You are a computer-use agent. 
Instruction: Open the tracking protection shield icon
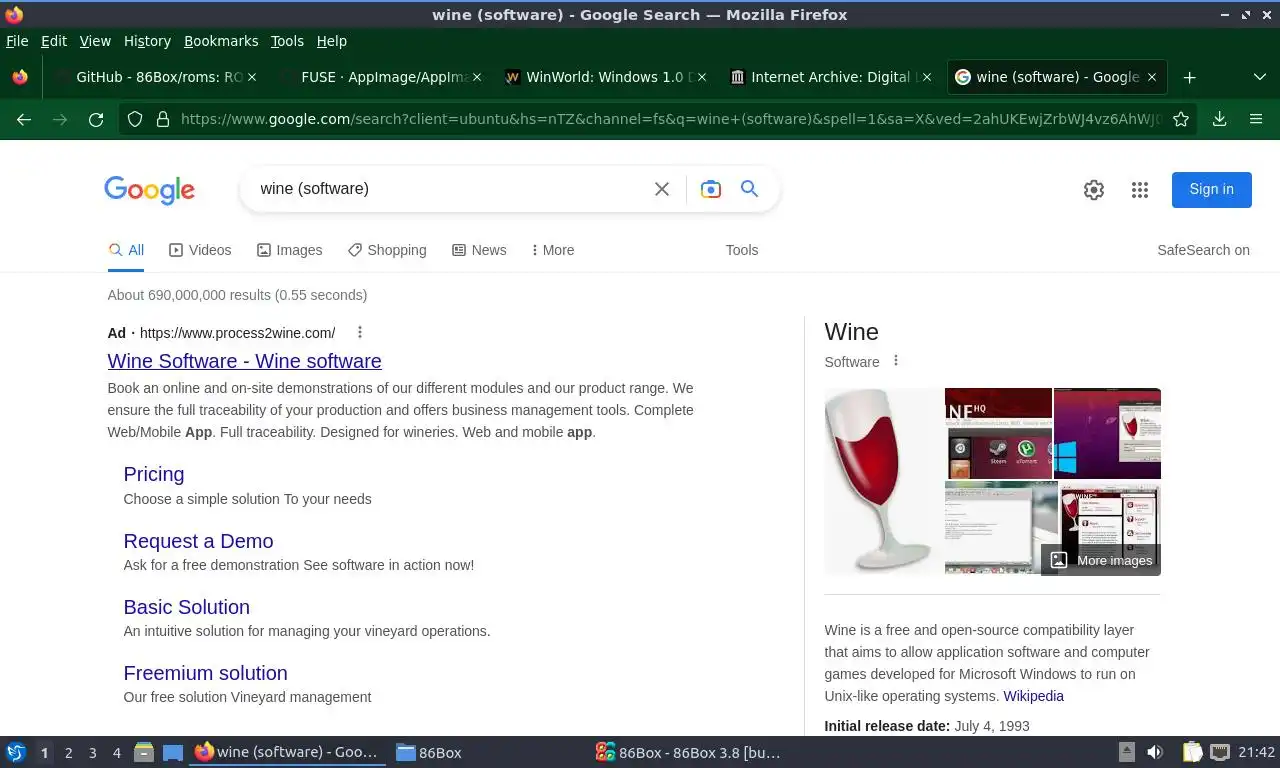135,119
